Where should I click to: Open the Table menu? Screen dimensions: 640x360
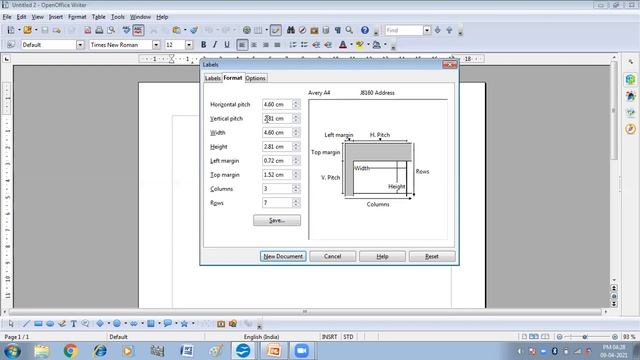pos(98,17)
